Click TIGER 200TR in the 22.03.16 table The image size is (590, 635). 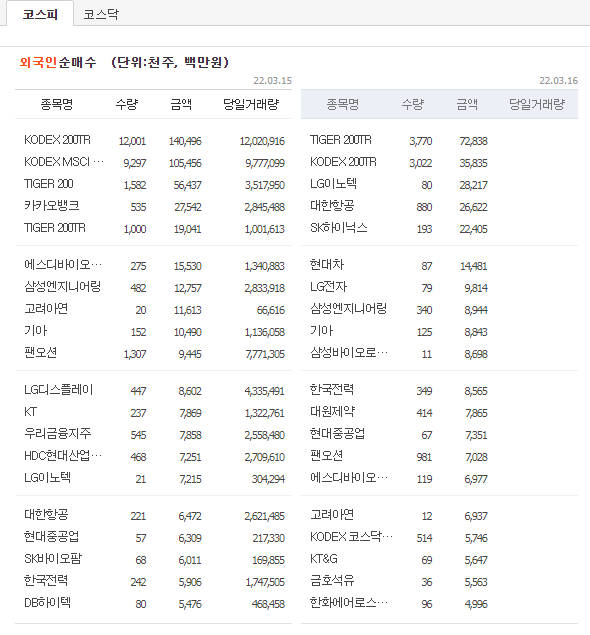point(341,140)
